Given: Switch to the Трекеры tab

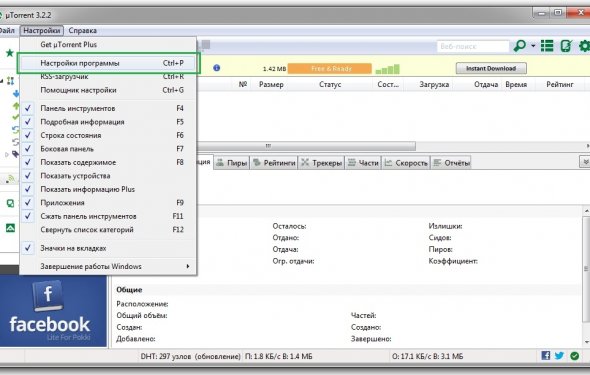Looking at the screenshot, I should (322, 163).
